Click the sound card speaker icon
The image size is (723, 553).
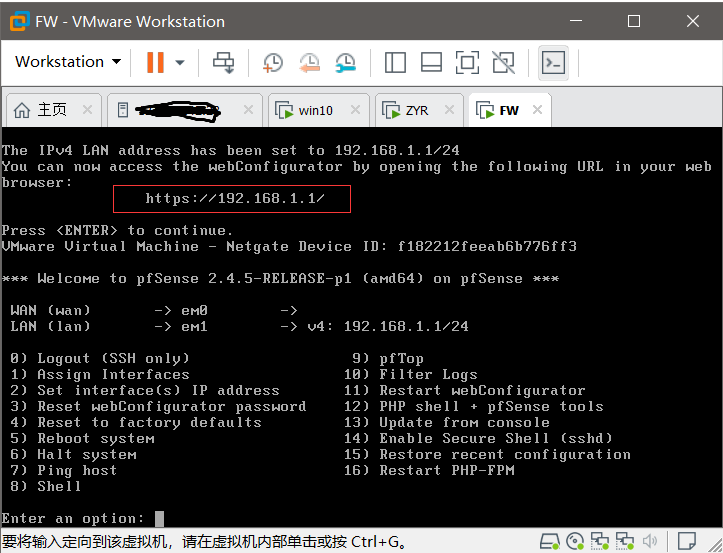[650, 541]
